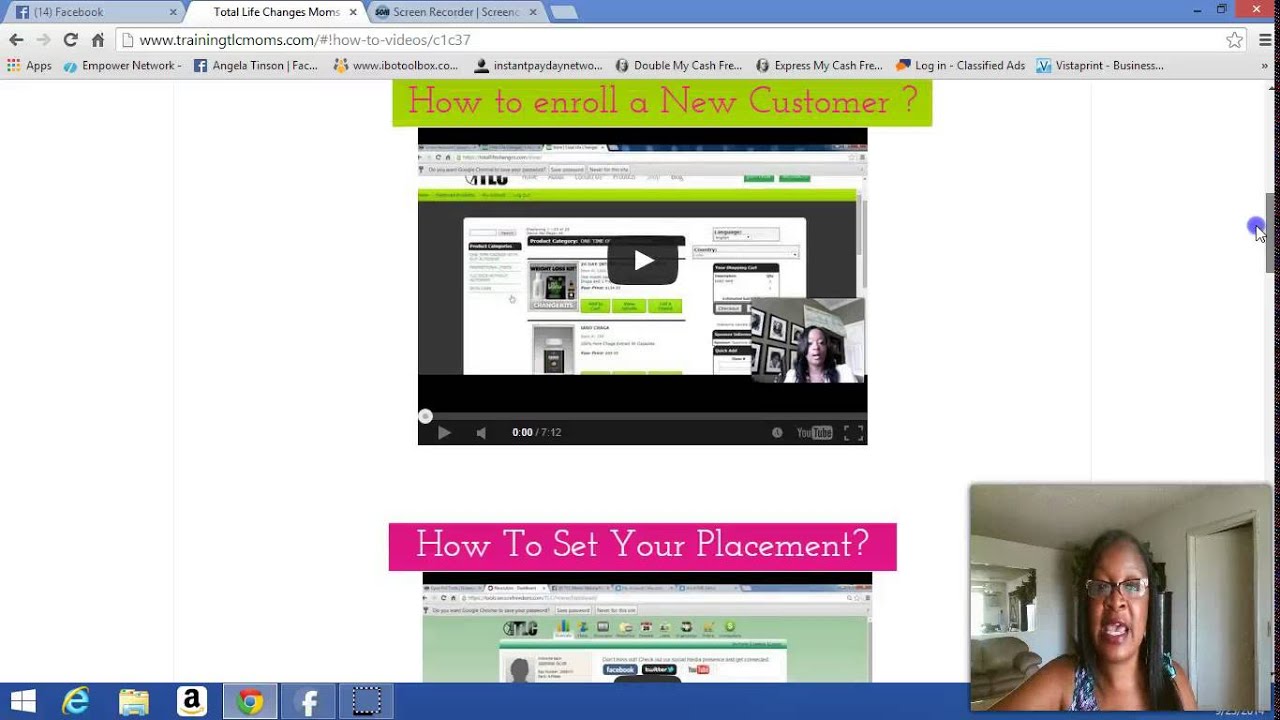Screen dimensions: 1280x720
Task: Close the Facebook tab
Action: coord(173,12)
